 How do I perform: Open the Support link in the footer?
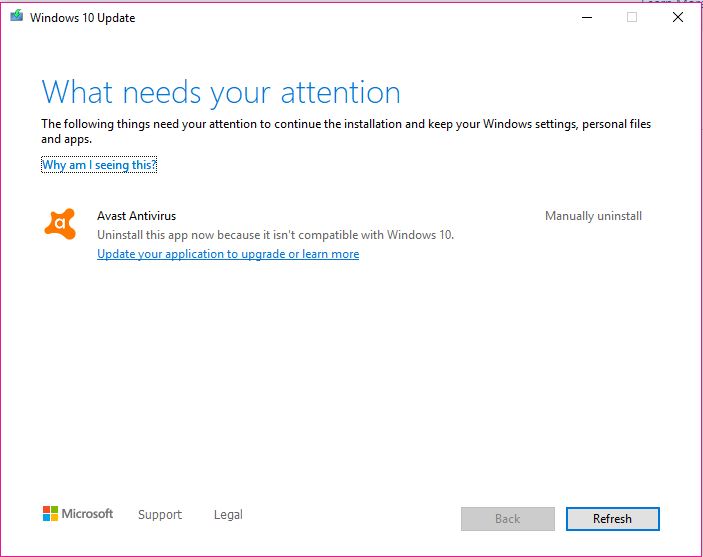pyautogui.click(x=160, y=514)
